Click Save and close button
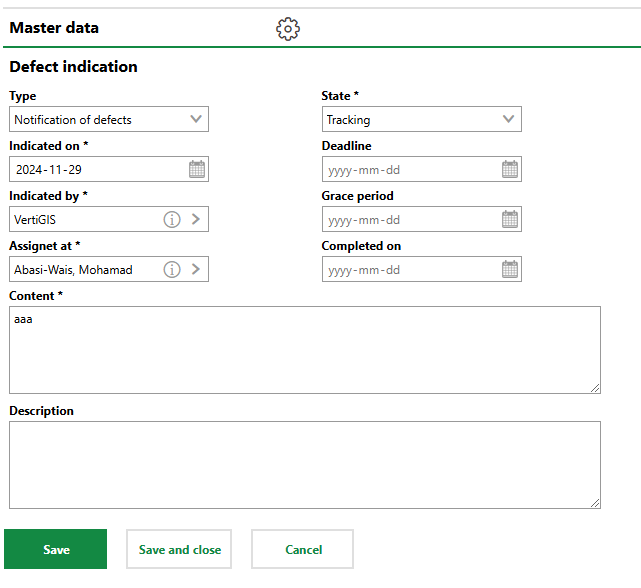 (x=179, y=549)
